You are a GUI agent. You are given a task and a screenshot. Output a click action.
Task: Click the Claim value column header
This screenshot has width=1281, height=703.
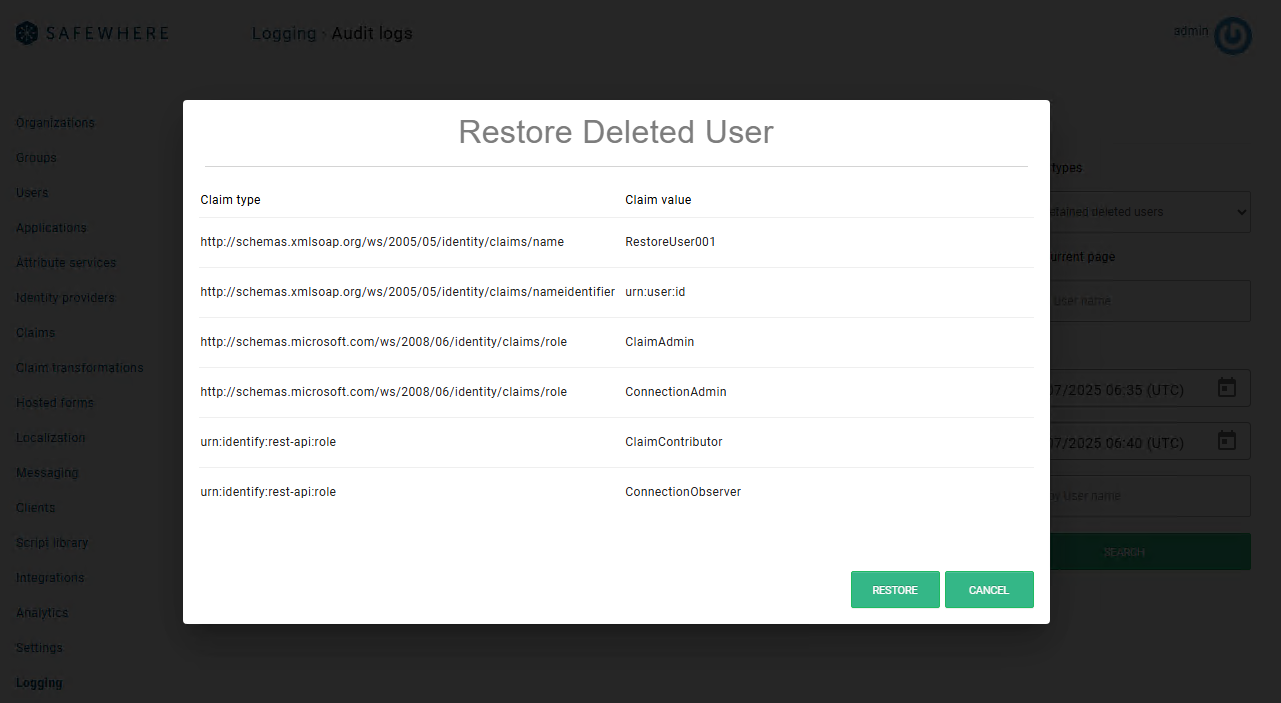coord(658,200)
